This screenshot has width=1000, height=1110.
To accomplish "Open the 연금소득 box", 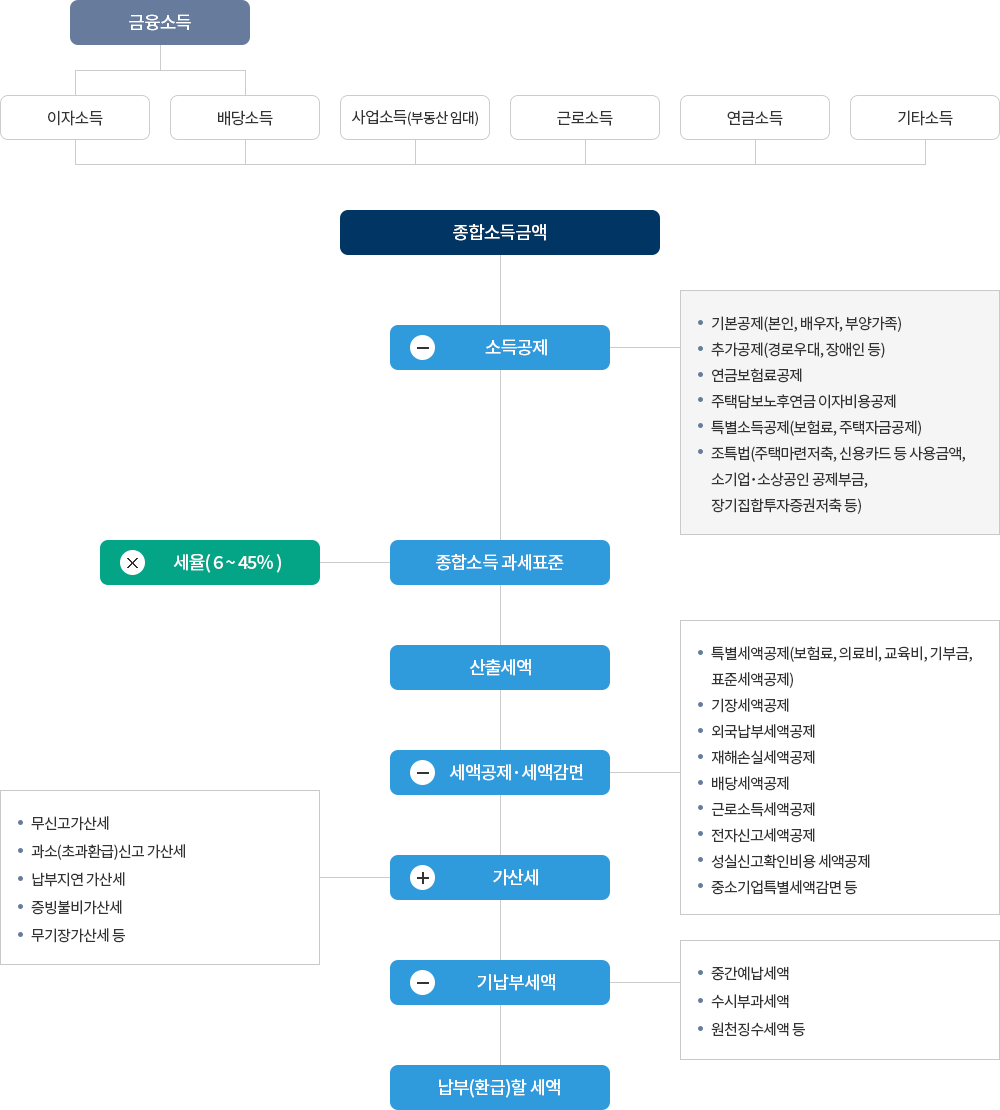I will click(755, 117).
